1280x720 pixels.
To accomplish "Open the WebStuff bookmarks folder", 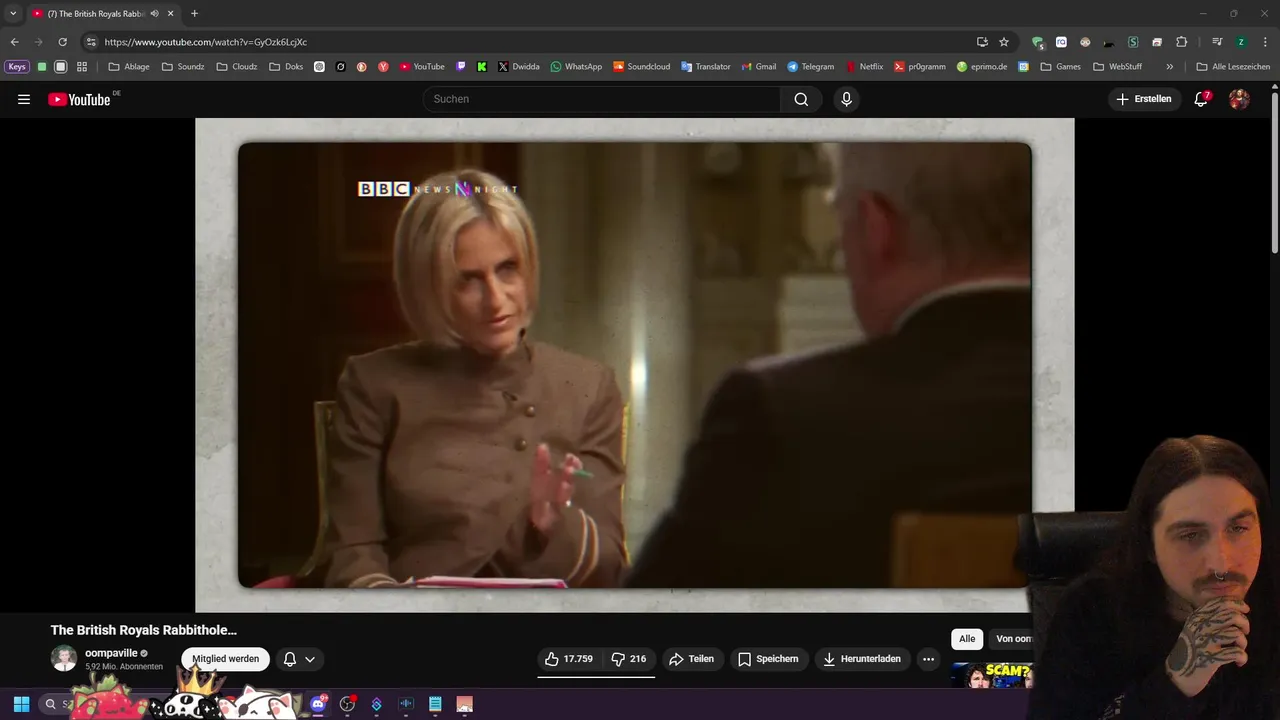I will coord(1117,67).
